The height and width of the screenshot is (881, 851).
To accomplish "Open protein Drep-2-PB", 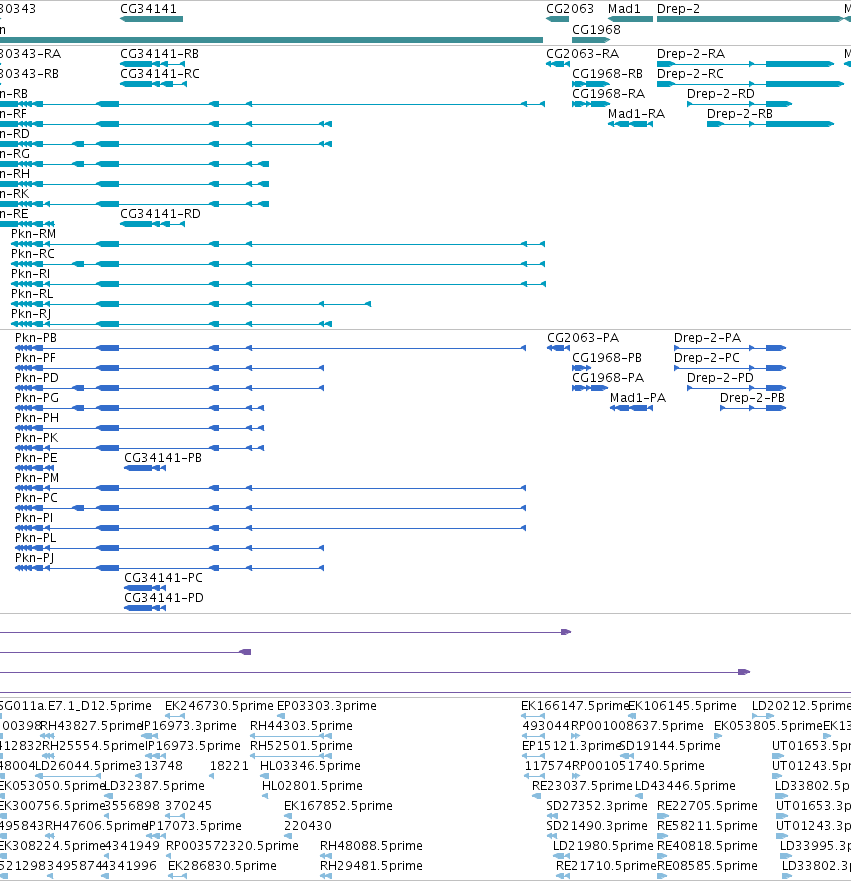I will 752,398.
